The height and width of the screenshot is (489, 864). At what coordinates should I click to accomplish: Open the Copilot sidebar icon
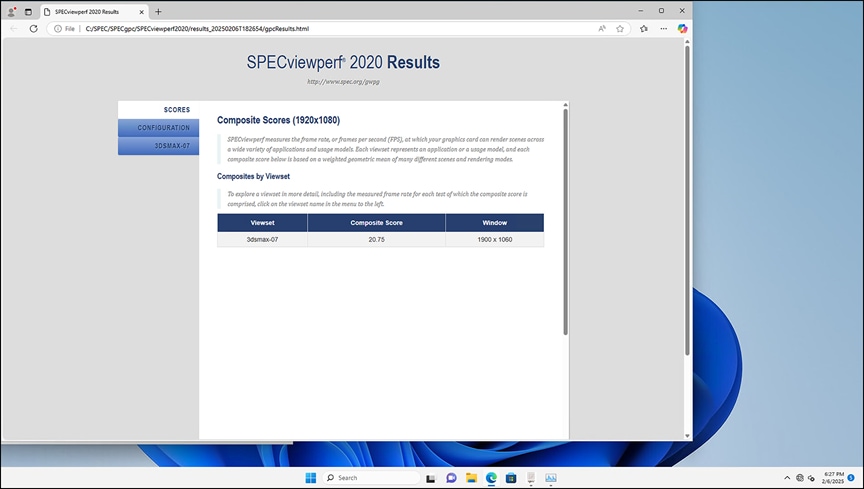682,29
